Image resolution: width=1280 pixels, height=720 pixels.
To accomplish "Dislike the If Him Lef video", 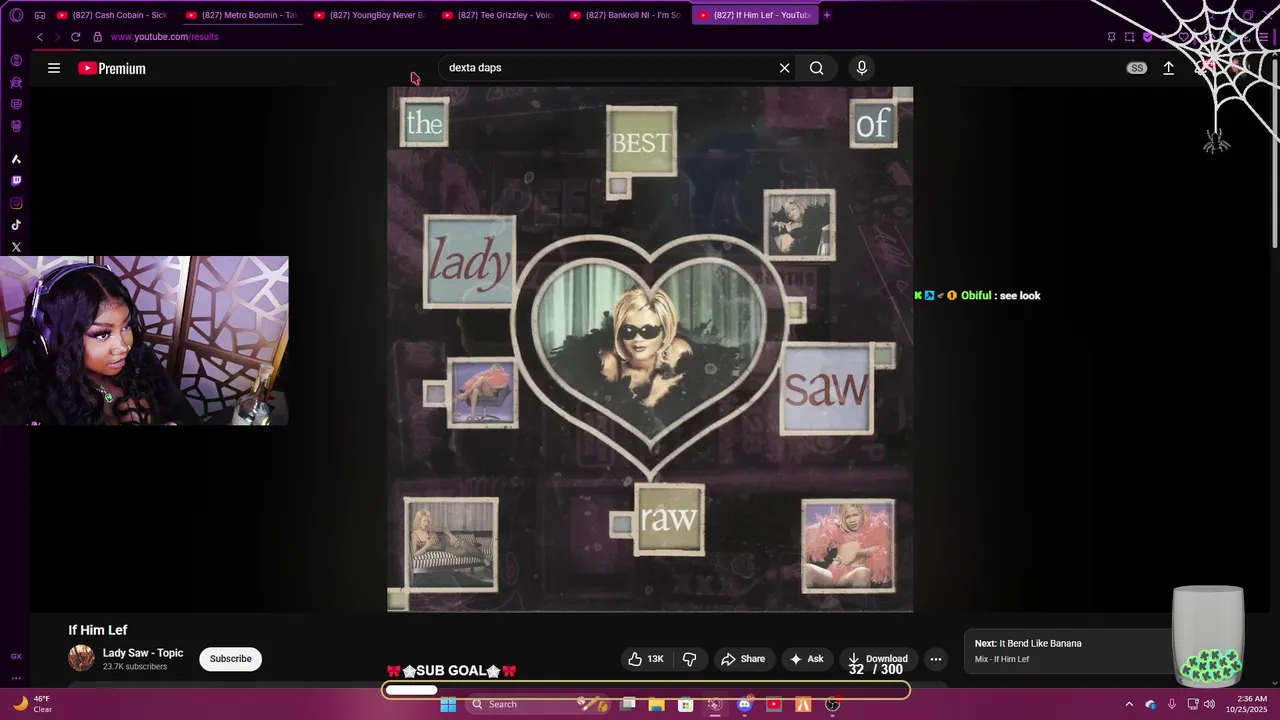I will 690,659.
